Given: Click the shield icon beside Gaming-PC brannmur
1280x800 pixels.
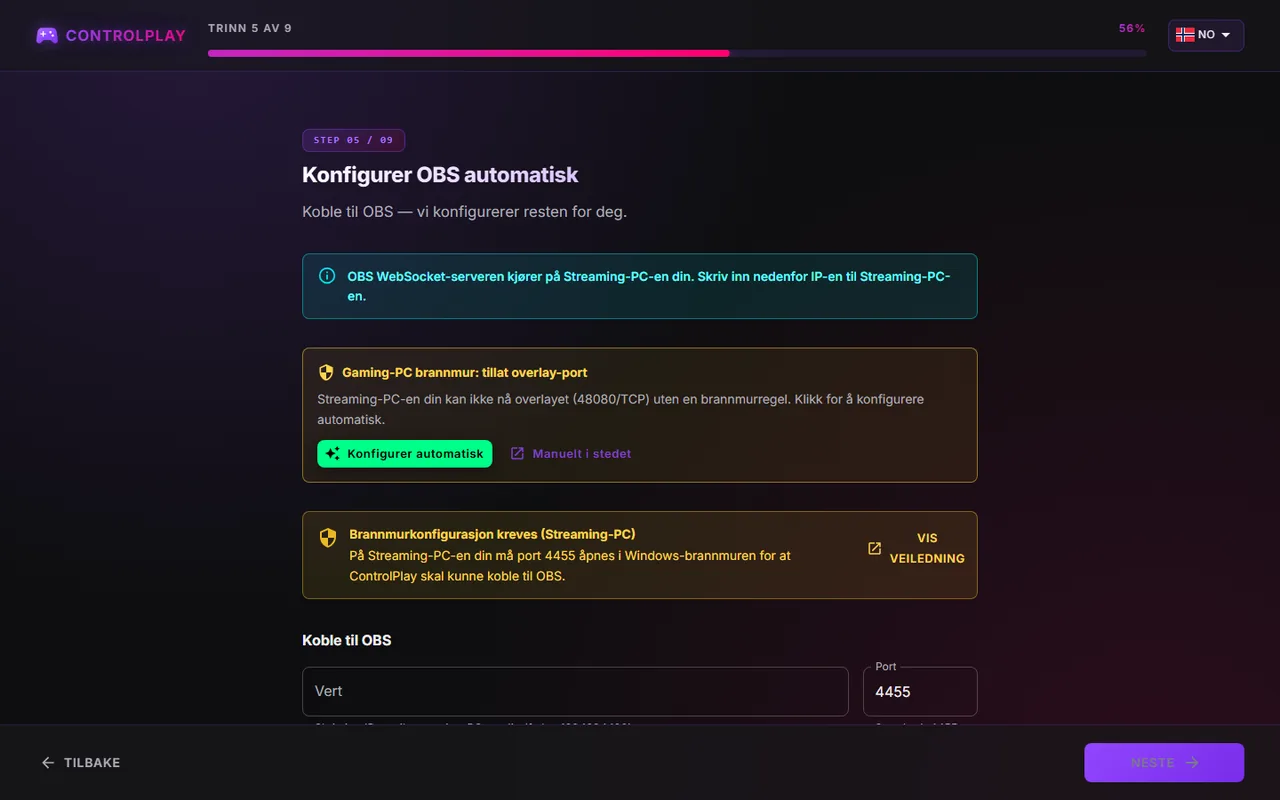Looking at the screenshot, I should [x=326, y=372].
